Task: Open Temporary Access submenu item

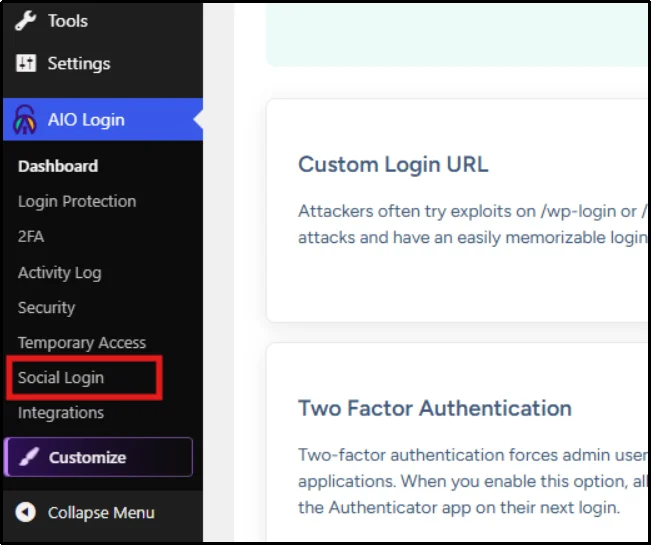Action: coord(82,343)
